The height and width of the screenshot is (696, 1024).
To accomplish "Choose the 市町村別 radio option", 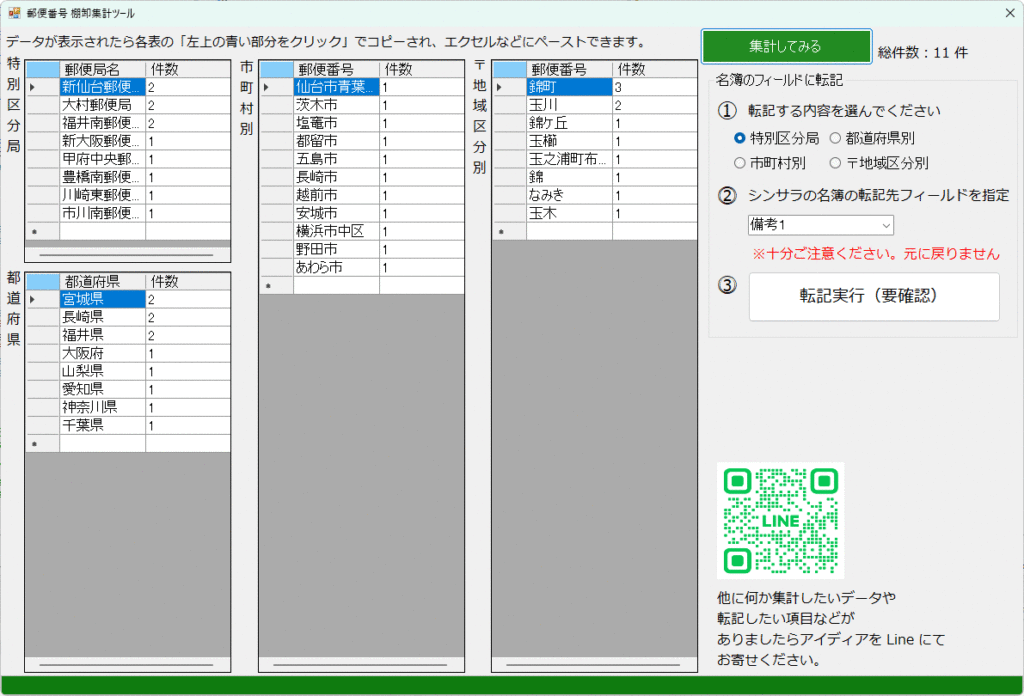I will pyautogui.click(x=740, y=163).
